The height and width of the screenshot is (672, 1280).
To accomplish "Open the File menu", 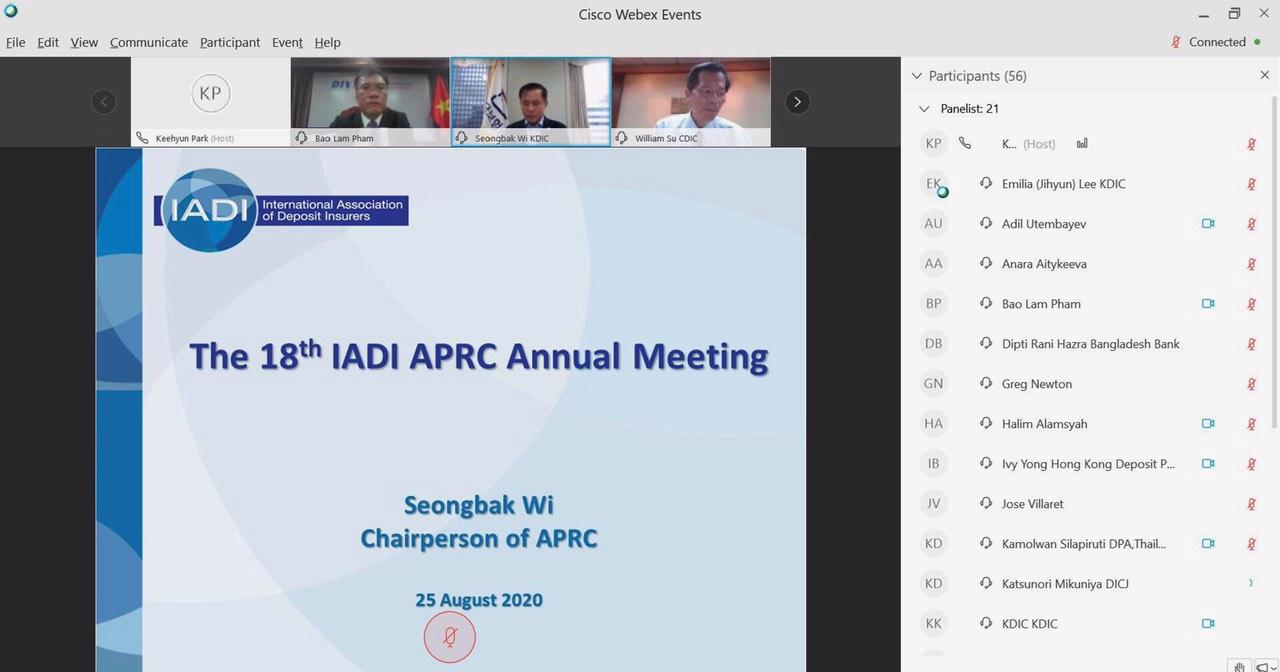I will (16, 42).
